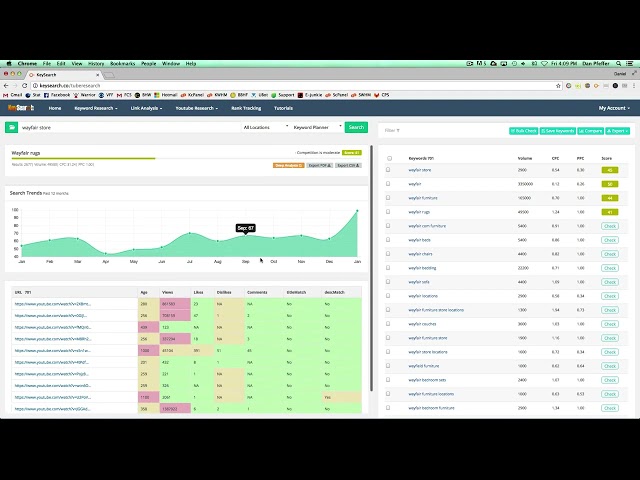Tick the checkbox for wayfair bedding keyword
This screenshot has height=480, width=640.
point(388,268)
